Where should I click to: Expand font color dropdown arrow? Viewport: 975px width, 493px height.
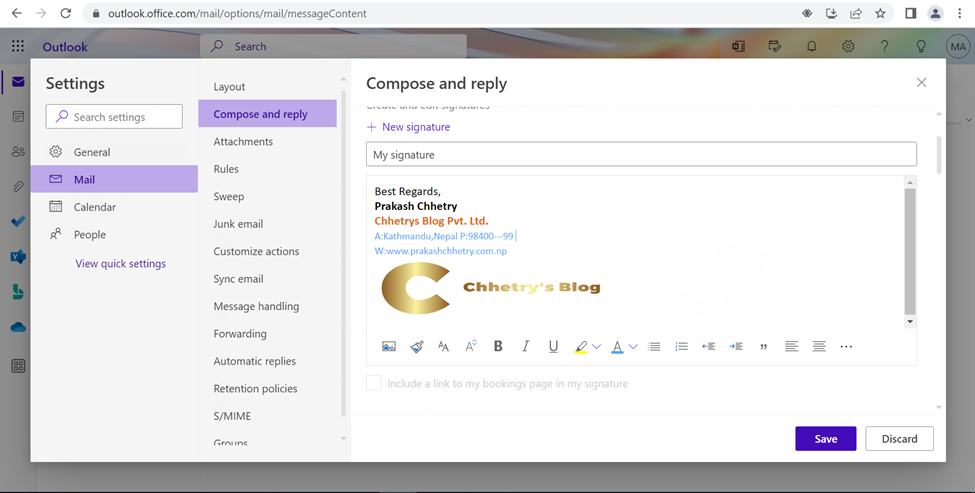(x=633, y=347)
